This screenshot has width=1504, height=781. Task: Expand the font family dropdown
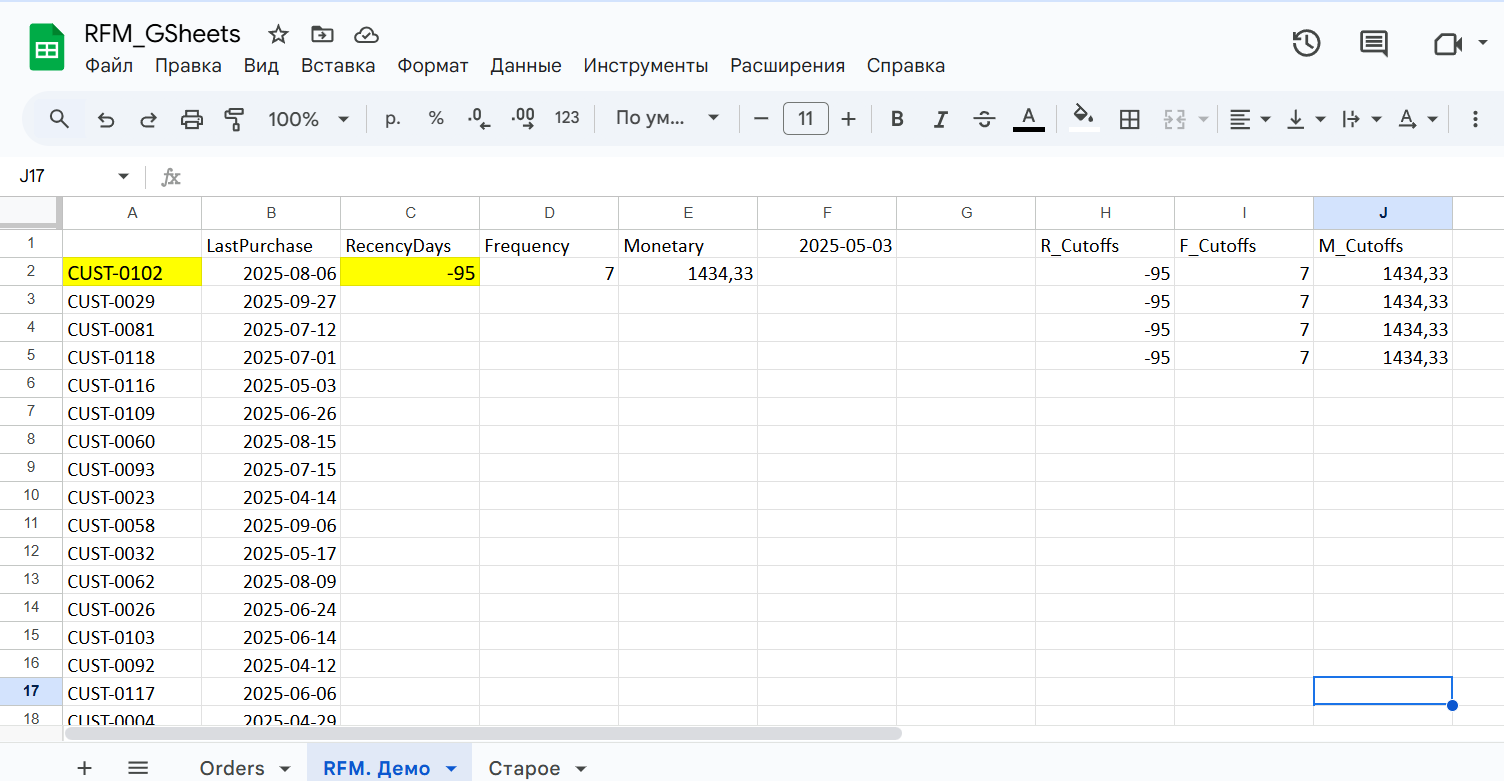tap(667, 119)
